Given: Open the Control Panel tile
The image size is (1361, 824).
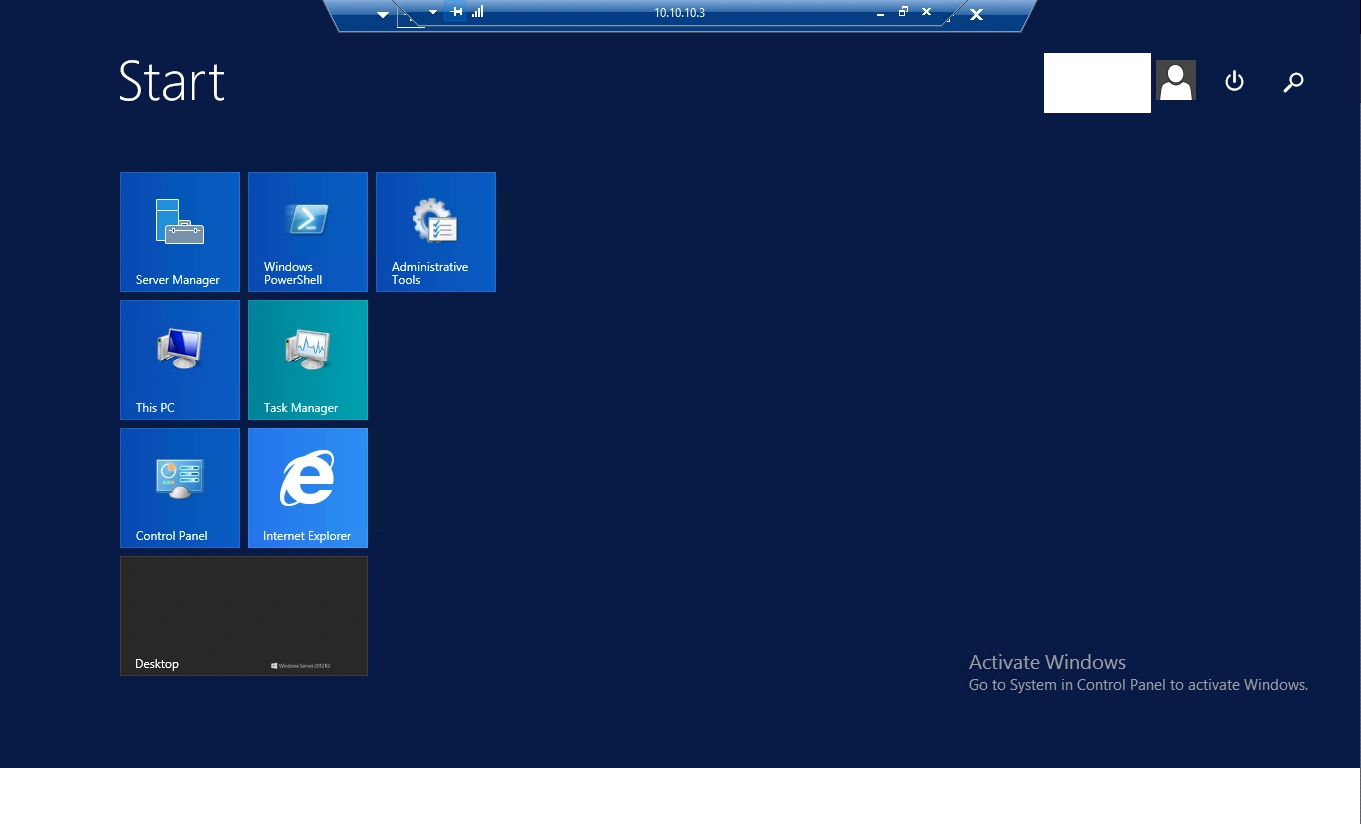Looking at the screenshot, I should [x=180, y=488].
